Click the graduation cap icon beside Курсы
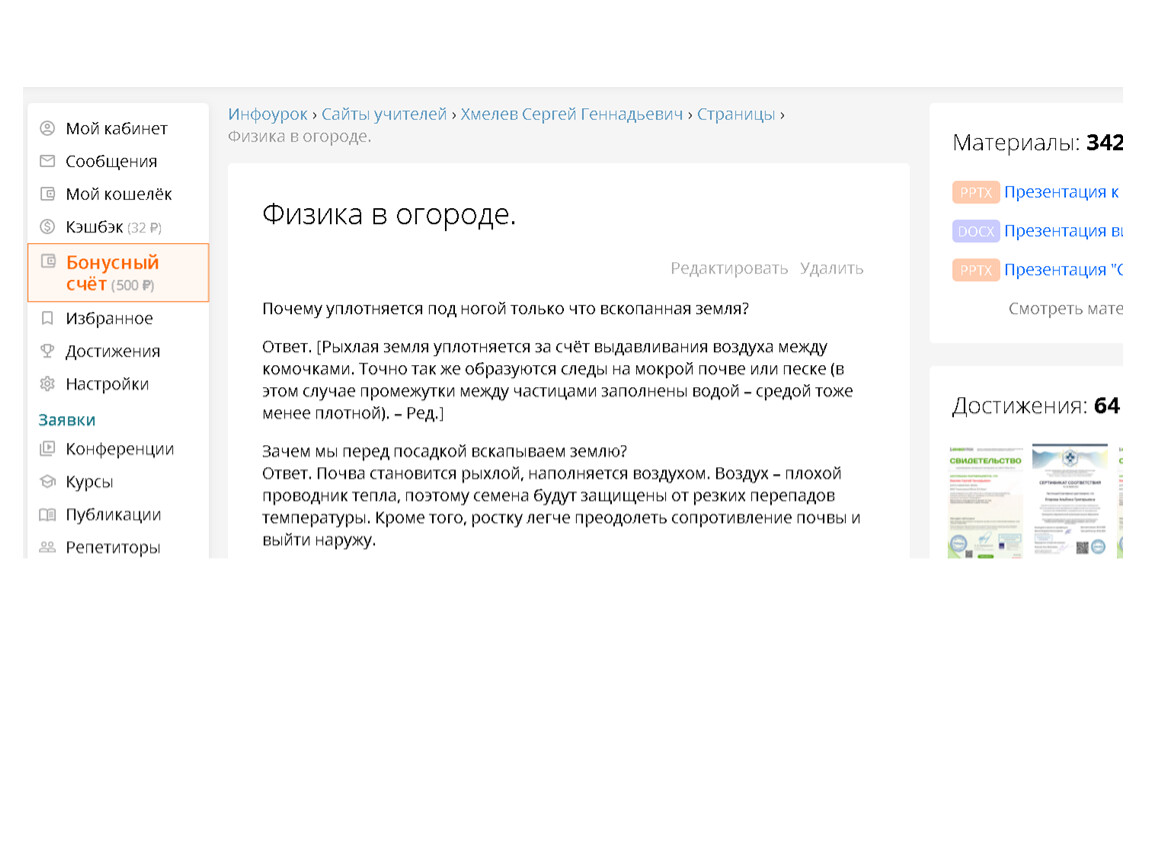Viewport: 1150px width, 864px height. 47,481
